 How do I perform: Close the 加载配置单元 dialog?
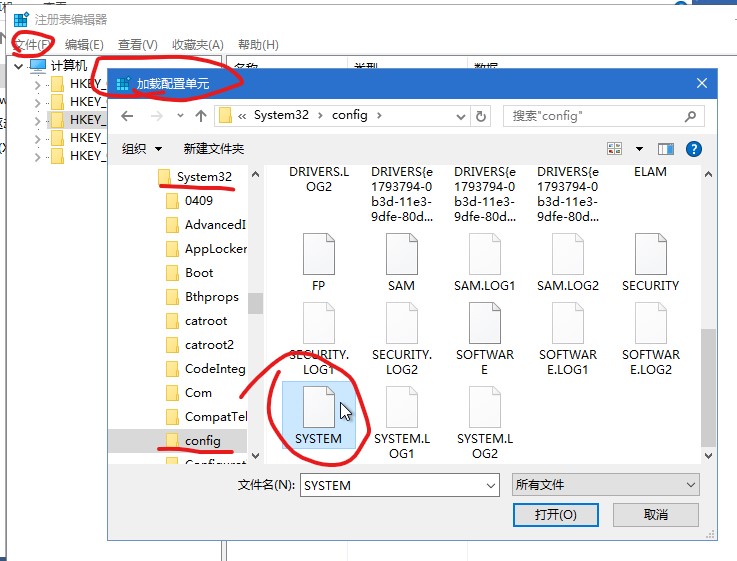702,84
